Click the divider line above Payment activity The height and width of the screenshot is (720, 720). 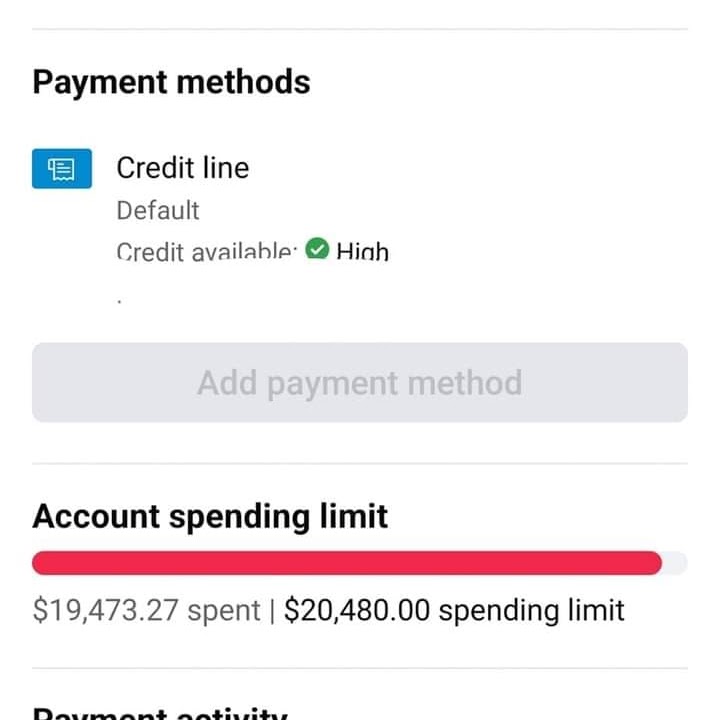pyautogui.click(x=360, y=668)
